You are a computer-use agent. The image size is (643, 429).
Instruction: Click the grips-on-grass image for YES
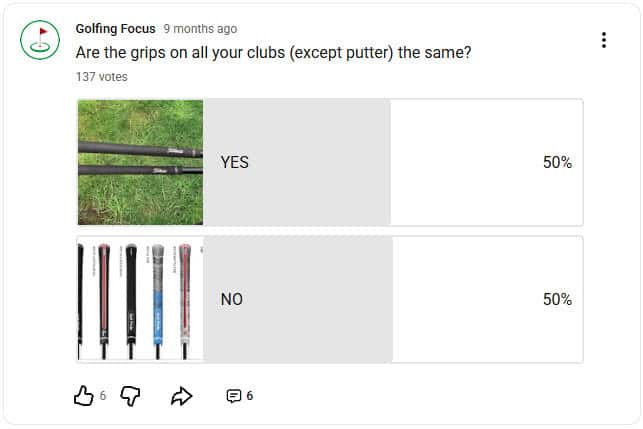140,162
